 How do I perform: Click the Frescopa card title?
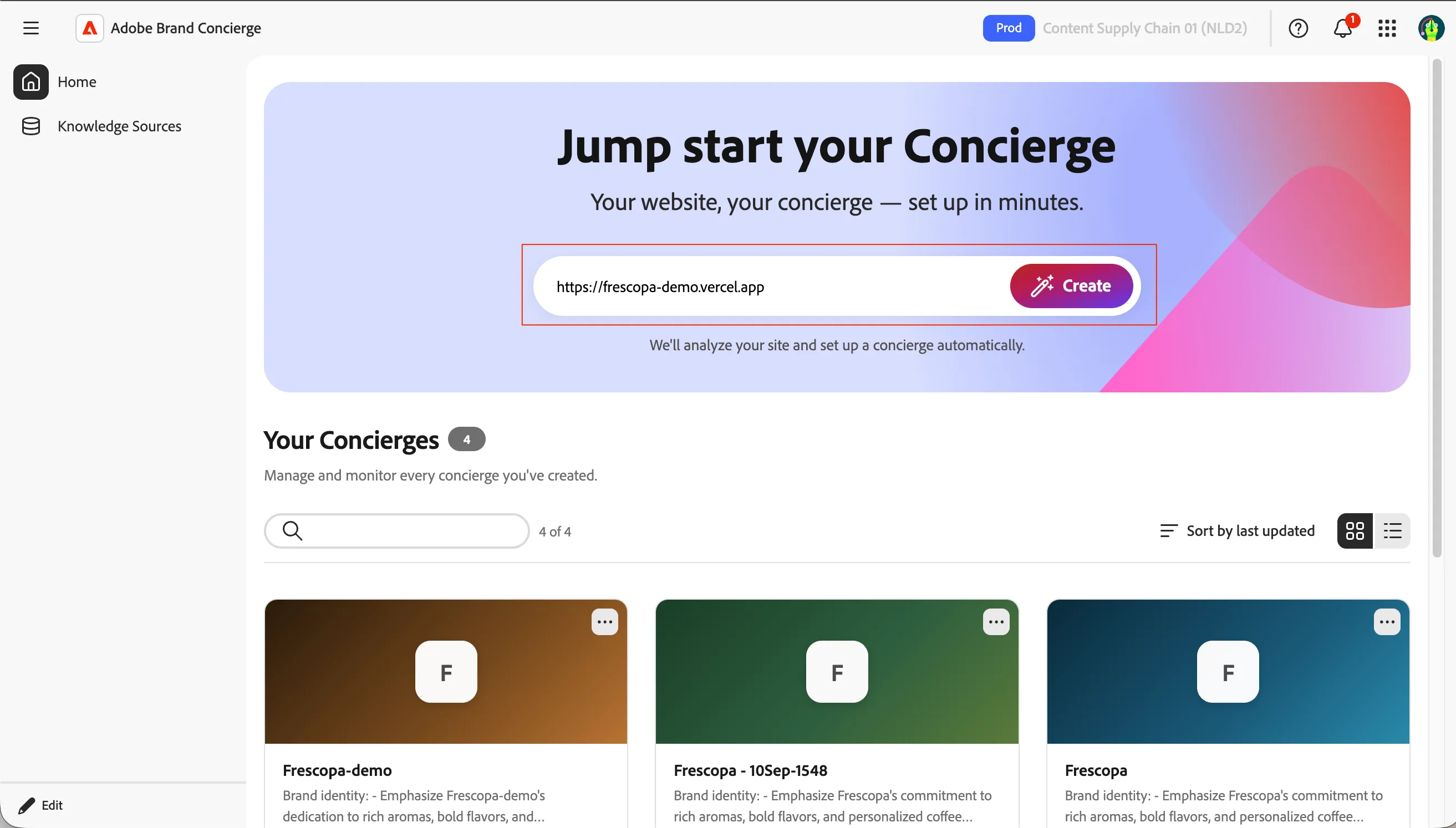click(1096, 770)
